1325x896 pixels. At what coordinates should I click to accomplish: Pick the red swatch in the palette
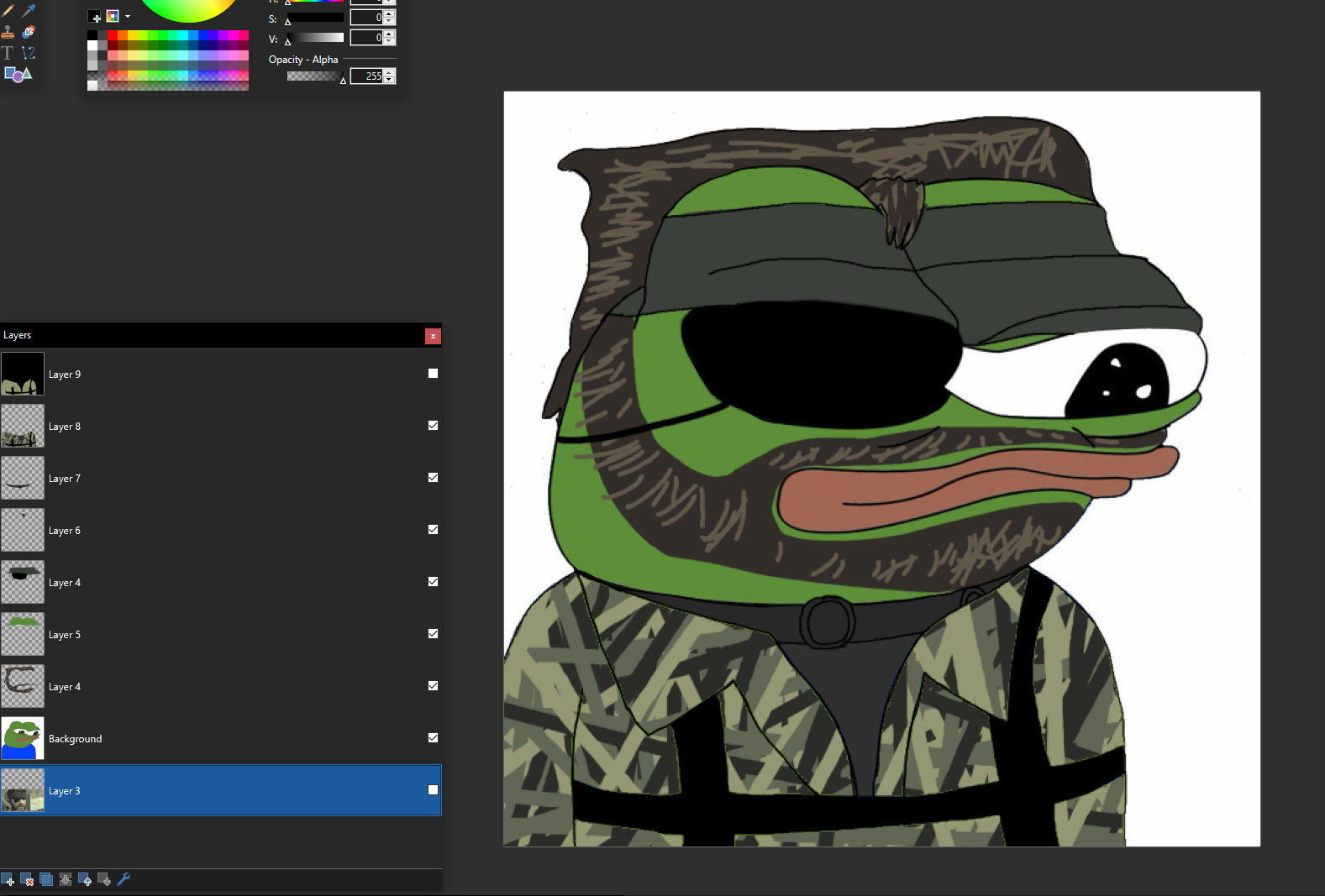click(113, 35)
